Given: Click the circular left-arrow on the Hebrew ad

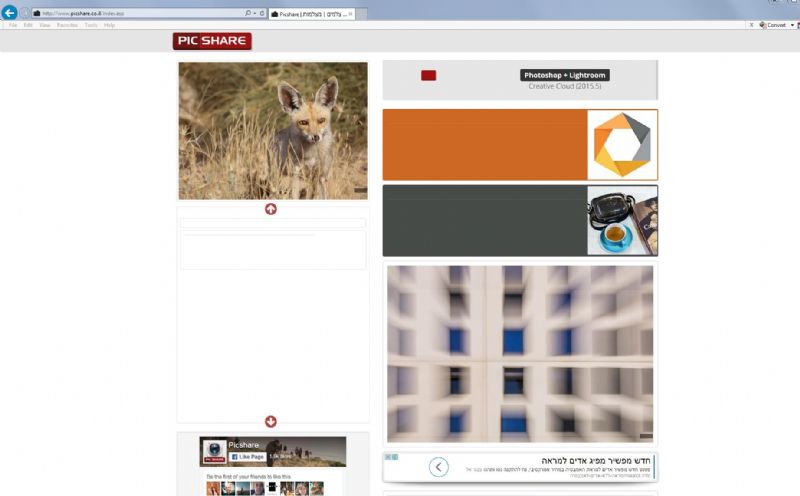Looking at the screenshot, I should pos(438,467).
